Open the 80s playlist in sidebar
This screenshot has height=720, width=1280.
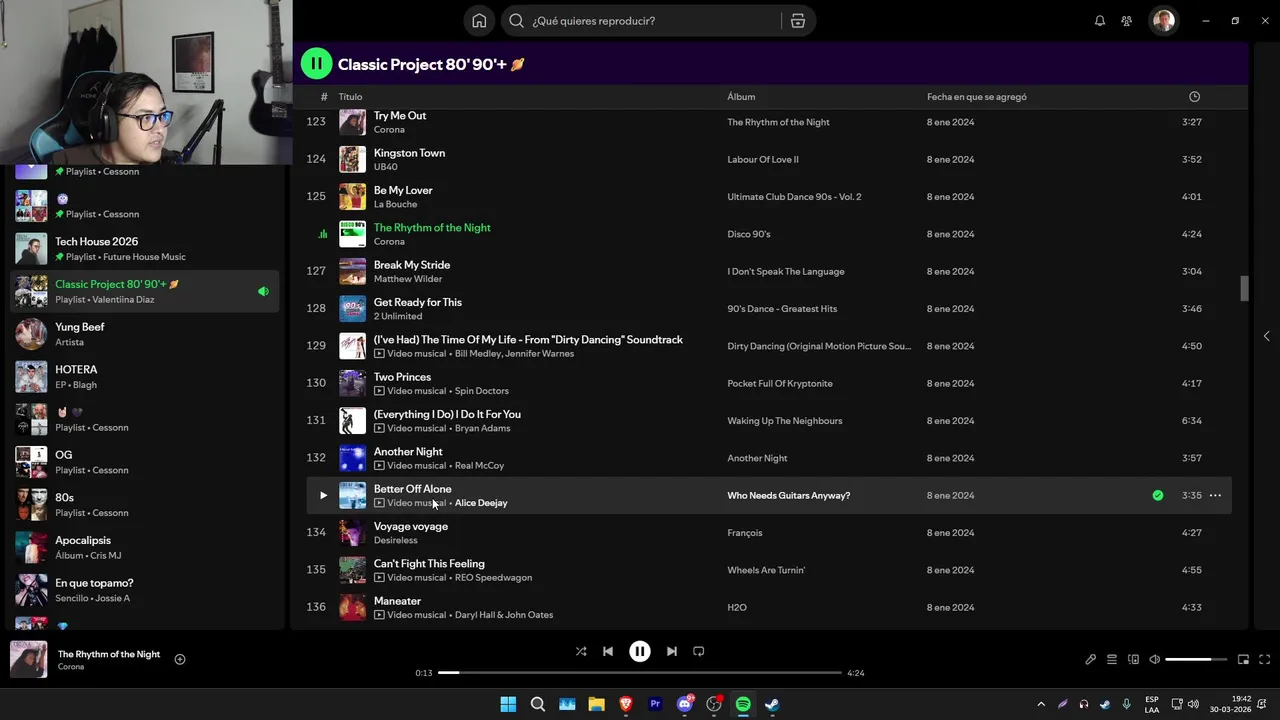(146, 505)
